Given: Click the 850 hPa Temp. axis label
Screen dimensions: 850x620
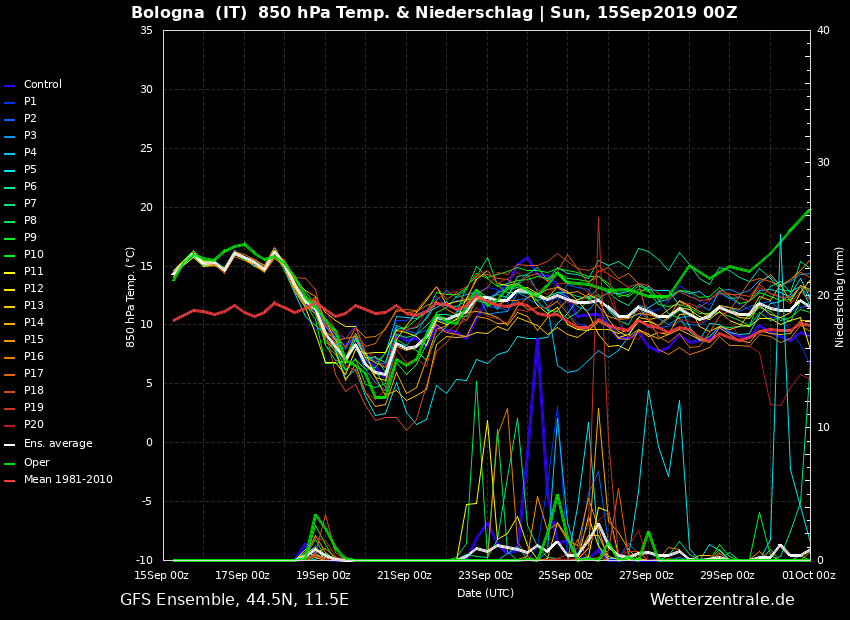Looking at the screenshot, I should pyautogui.click(x=131, y=296).
